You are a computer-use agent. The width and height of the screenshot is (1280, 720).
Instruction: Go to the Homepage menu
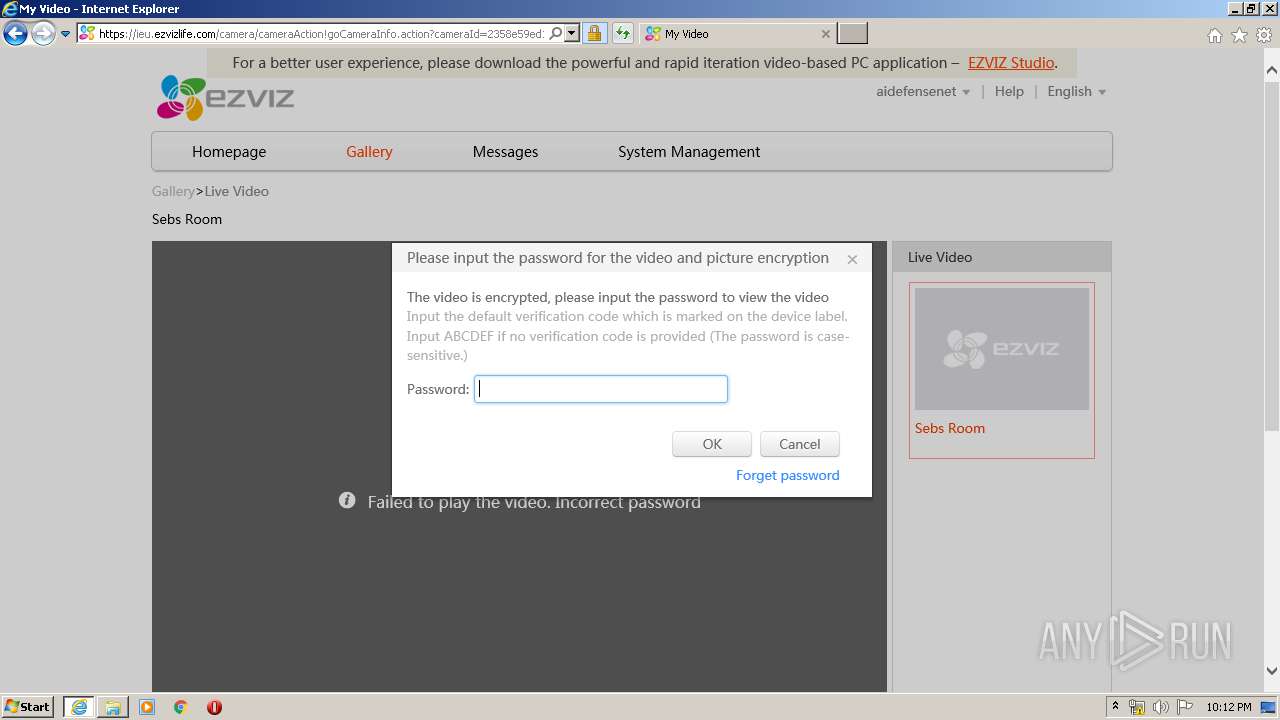229,152
